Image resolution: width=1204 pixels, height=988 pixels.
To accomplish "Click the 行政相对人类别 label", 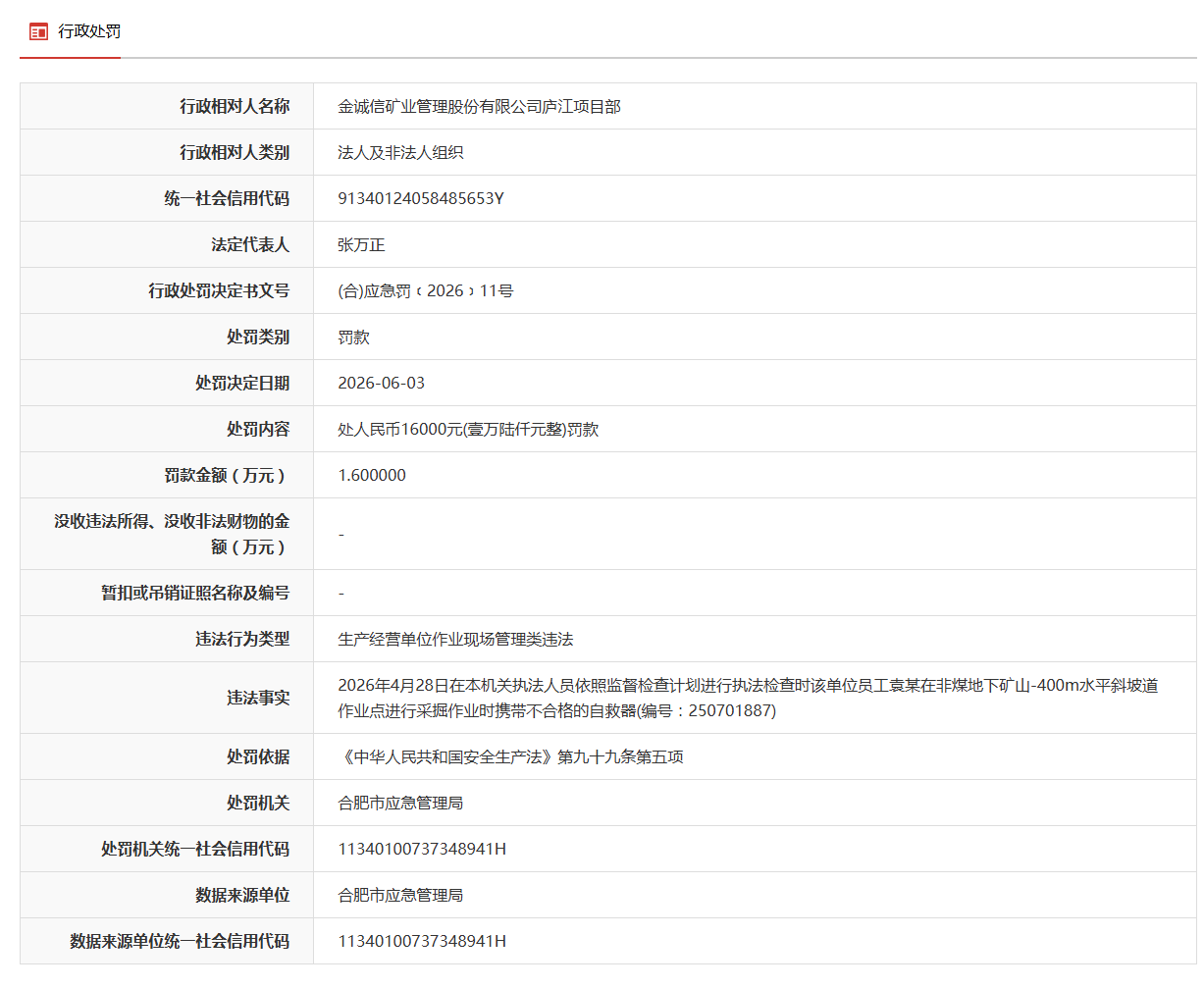I will click(x=235, y=152).
